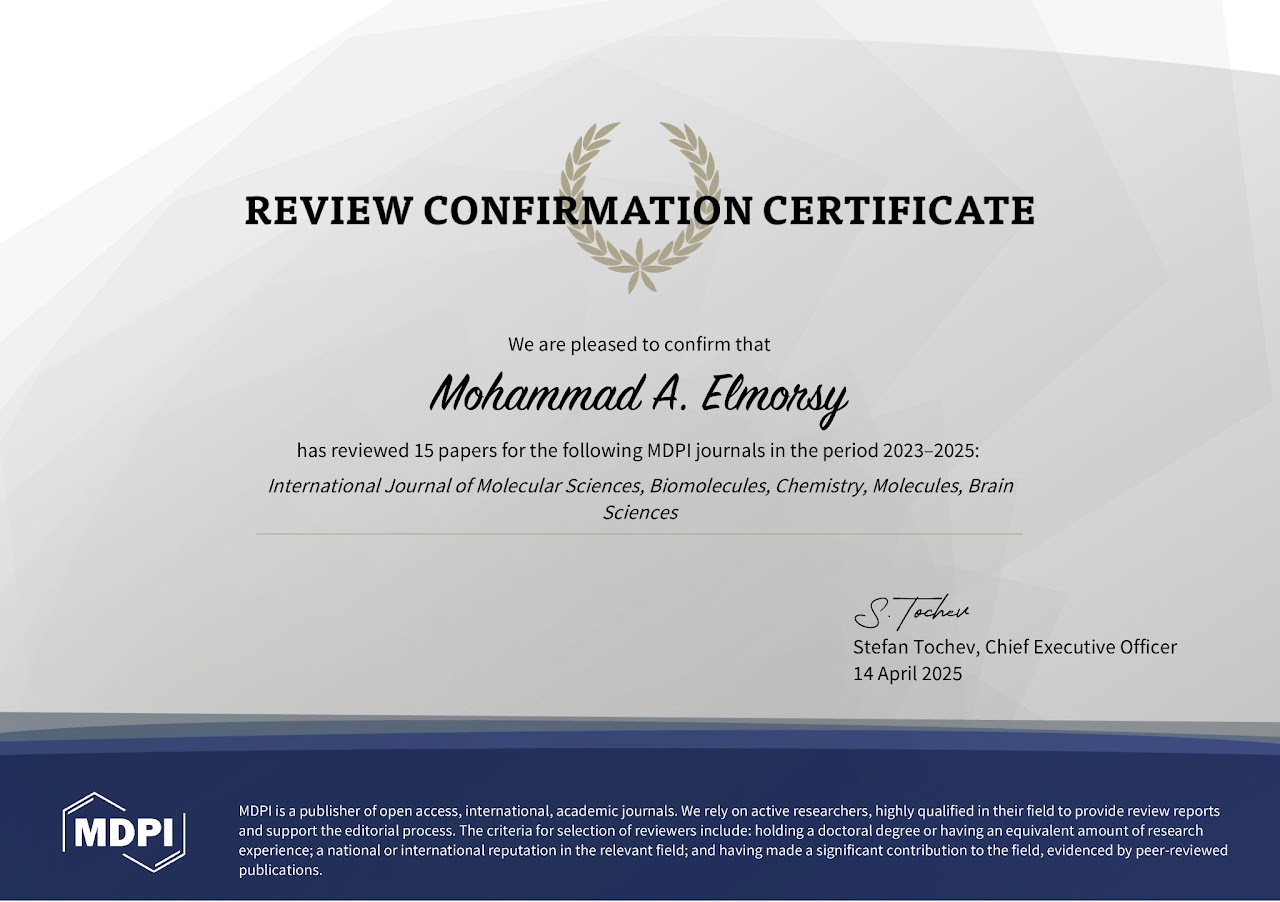1280x902 pixels.
Task: Select the text "We are pleased to confirm that"
Action: [639, 344]
